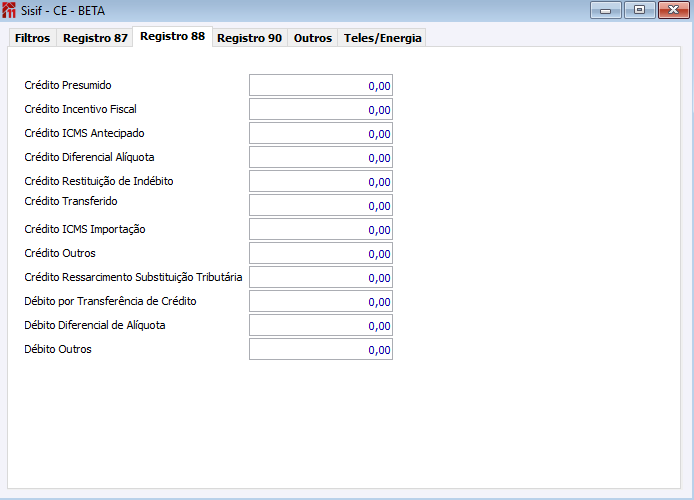This screenshot has height=500, width=694.
Task: Click the 'Crédito Presumido' label
Action: pyautogui.click(x=68, y=85)
